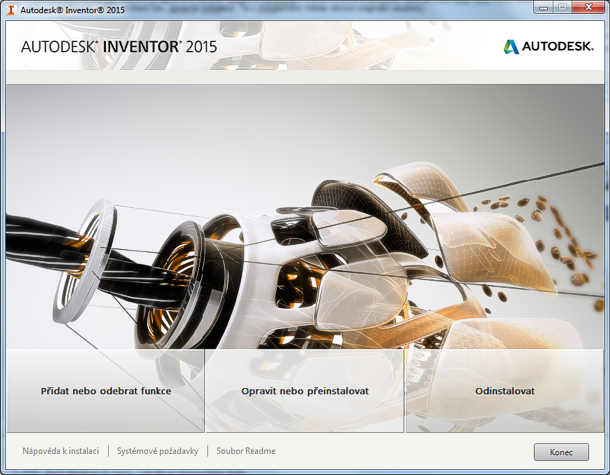
Task: Open "Nápověda k instalaci" link
Action: tap(61, 451)
